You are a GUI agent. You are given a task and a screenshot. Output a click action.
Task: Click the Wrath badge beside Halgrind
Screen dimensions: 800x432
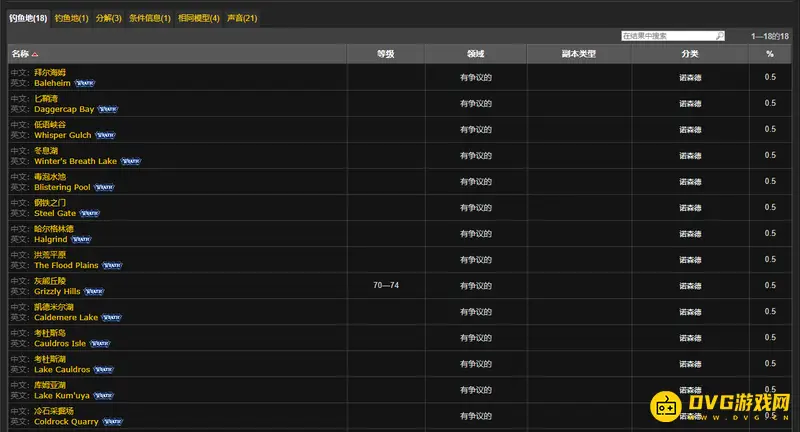click(x=81, y=239)
